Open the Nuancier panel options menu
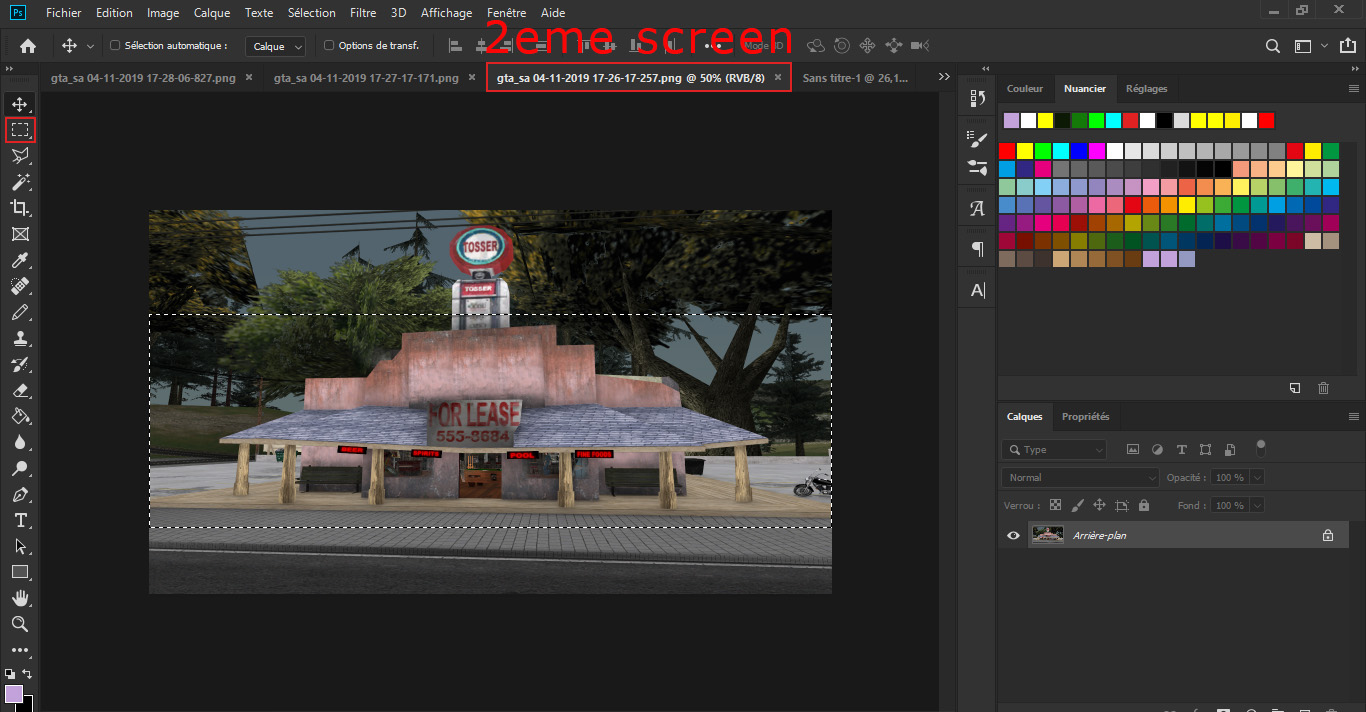 click(1354, 89)
